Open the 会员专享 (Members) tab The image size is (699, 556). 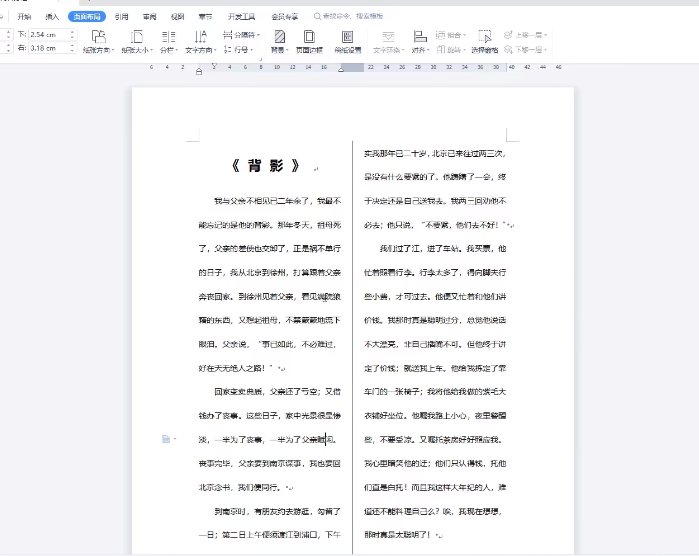pos(284,17)
